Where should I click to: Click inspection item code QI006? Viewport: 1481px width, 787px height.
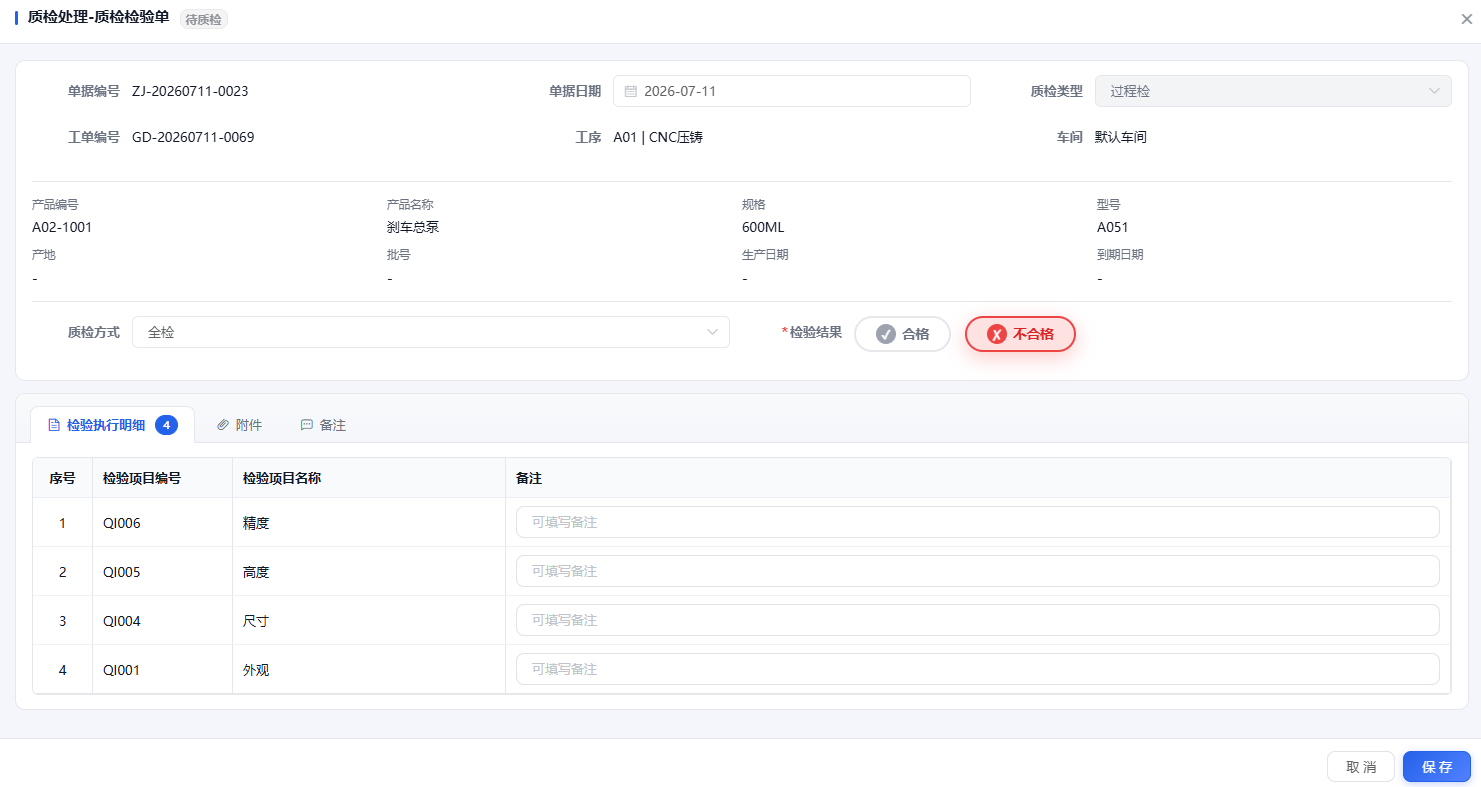click(122, 523)
